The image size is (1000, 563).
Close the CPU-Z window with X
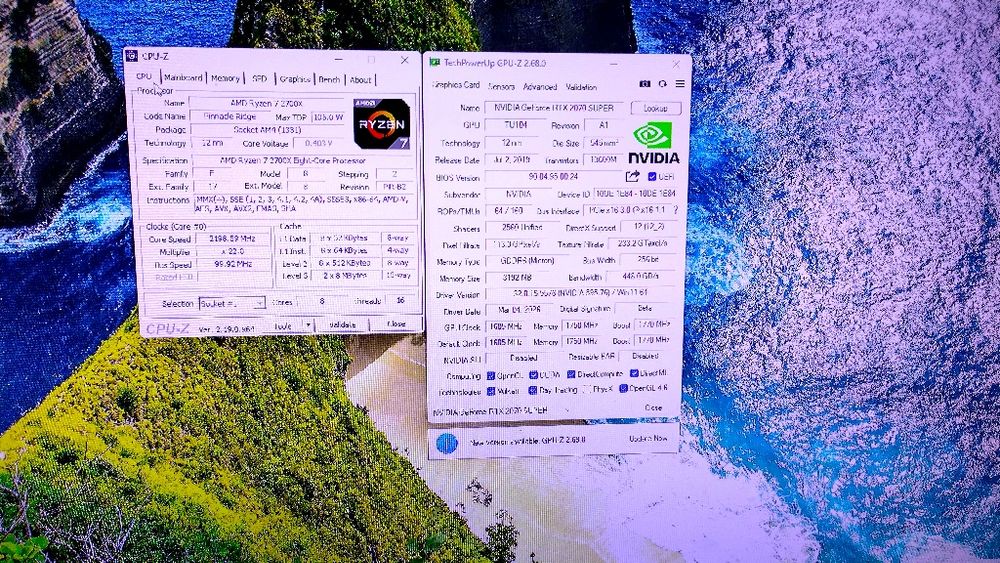point(404,60)
